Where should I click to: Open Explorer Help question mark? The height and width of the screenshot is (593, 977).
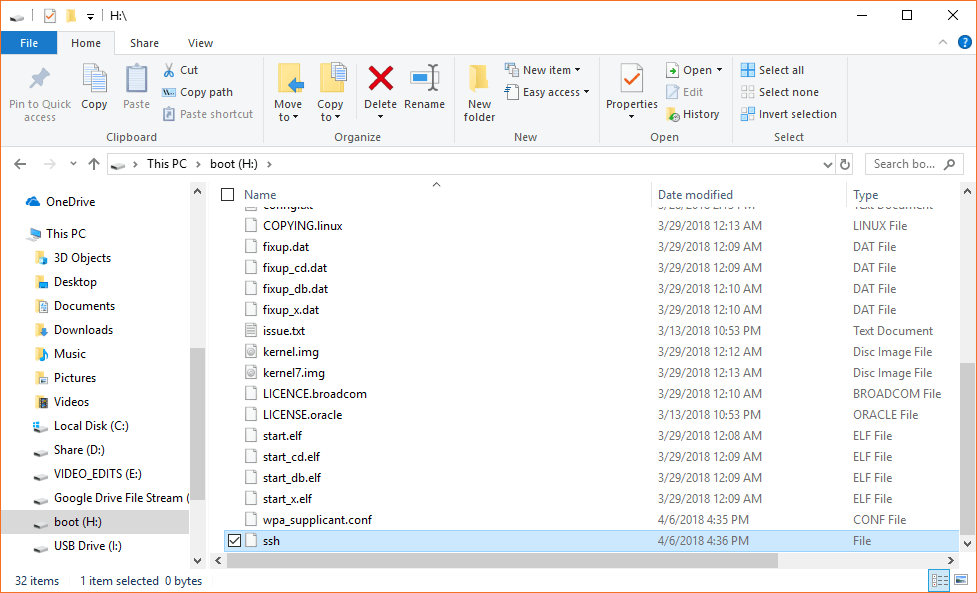coord(965,42)
